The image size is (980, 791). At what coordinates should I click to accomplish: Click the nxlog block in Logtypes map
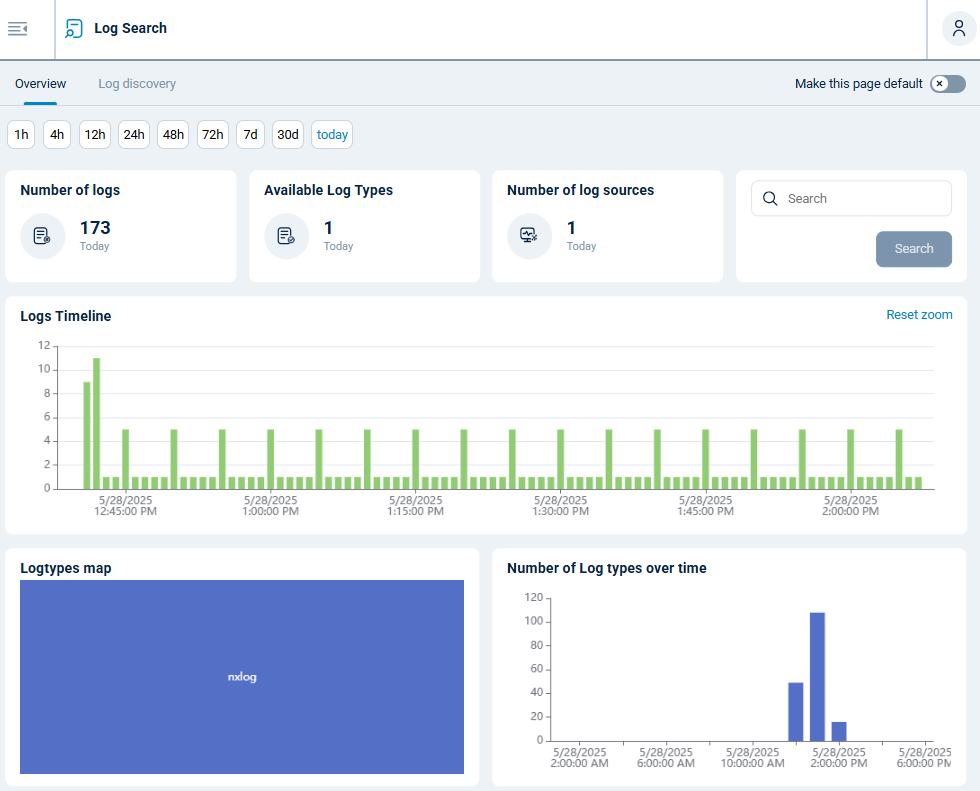click(241, 677)
